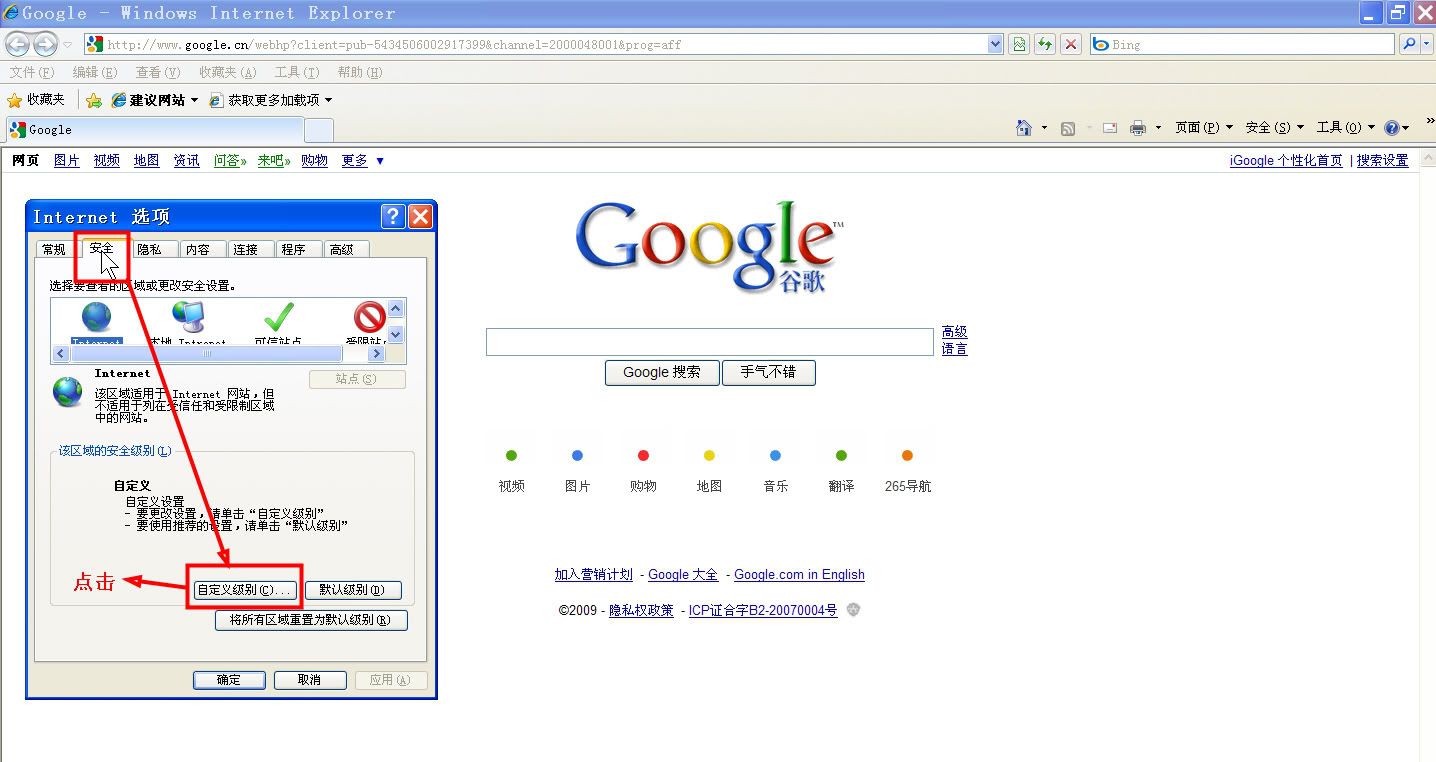Expand the address bar URL history dropdown
The height and width of the screenshot is (762, 1436).
click(x=995, y=44)
